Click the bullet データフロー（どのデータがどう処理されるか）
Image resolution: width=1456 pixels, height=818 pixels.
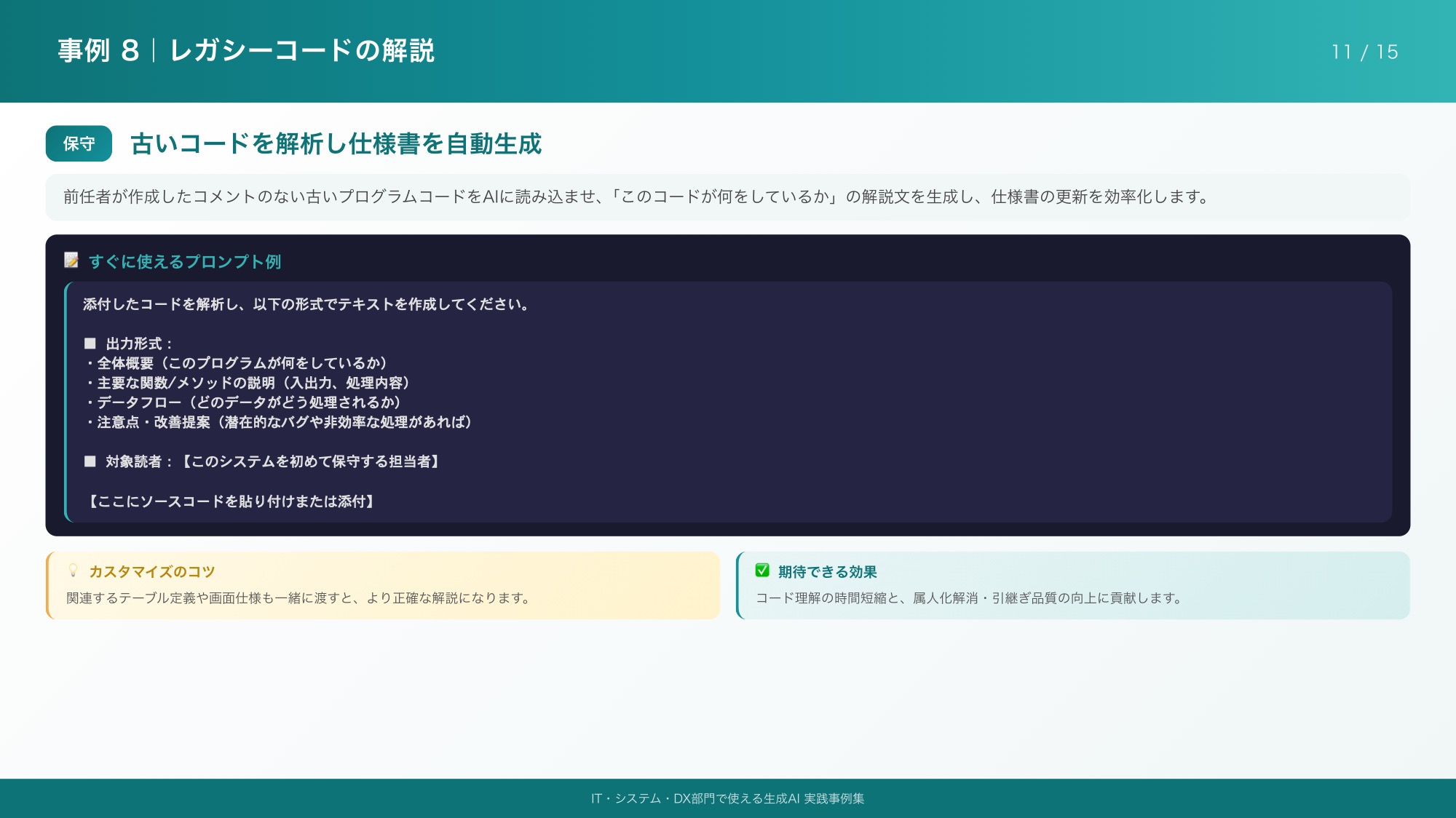click(243, 402)
